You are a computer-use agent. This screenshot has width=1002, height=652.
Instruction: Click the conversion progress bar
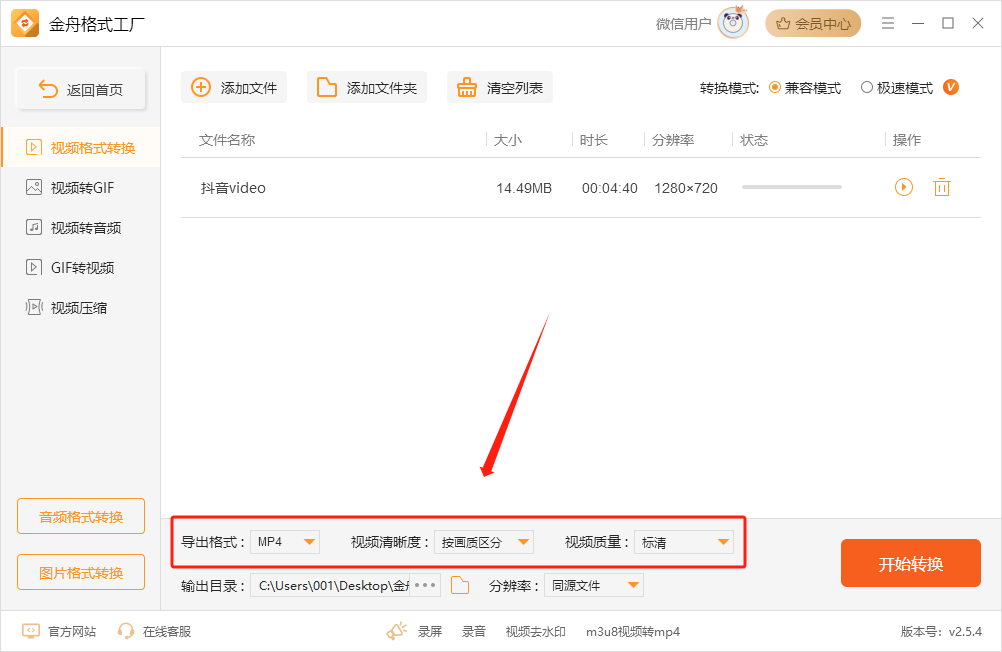(x=791, y=187)
